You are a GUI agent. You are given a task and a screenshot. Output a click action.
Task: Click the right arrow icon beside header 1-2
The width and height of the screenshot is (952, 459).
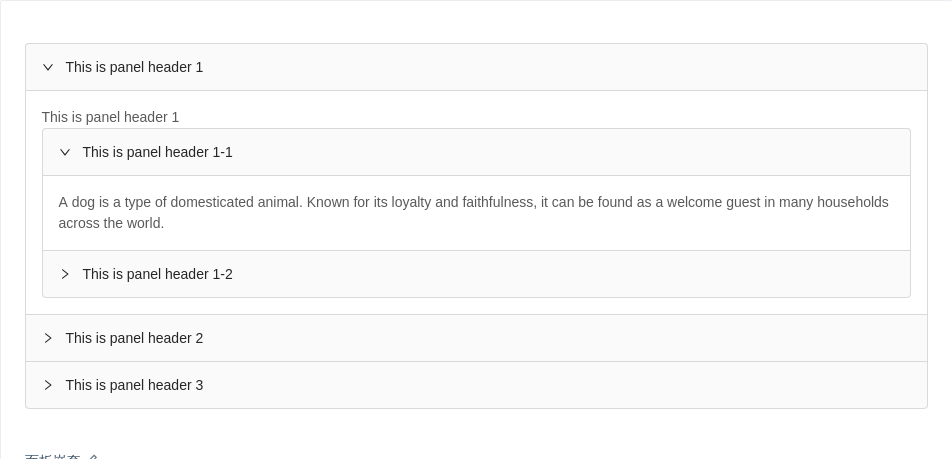[x=65, y=274]
